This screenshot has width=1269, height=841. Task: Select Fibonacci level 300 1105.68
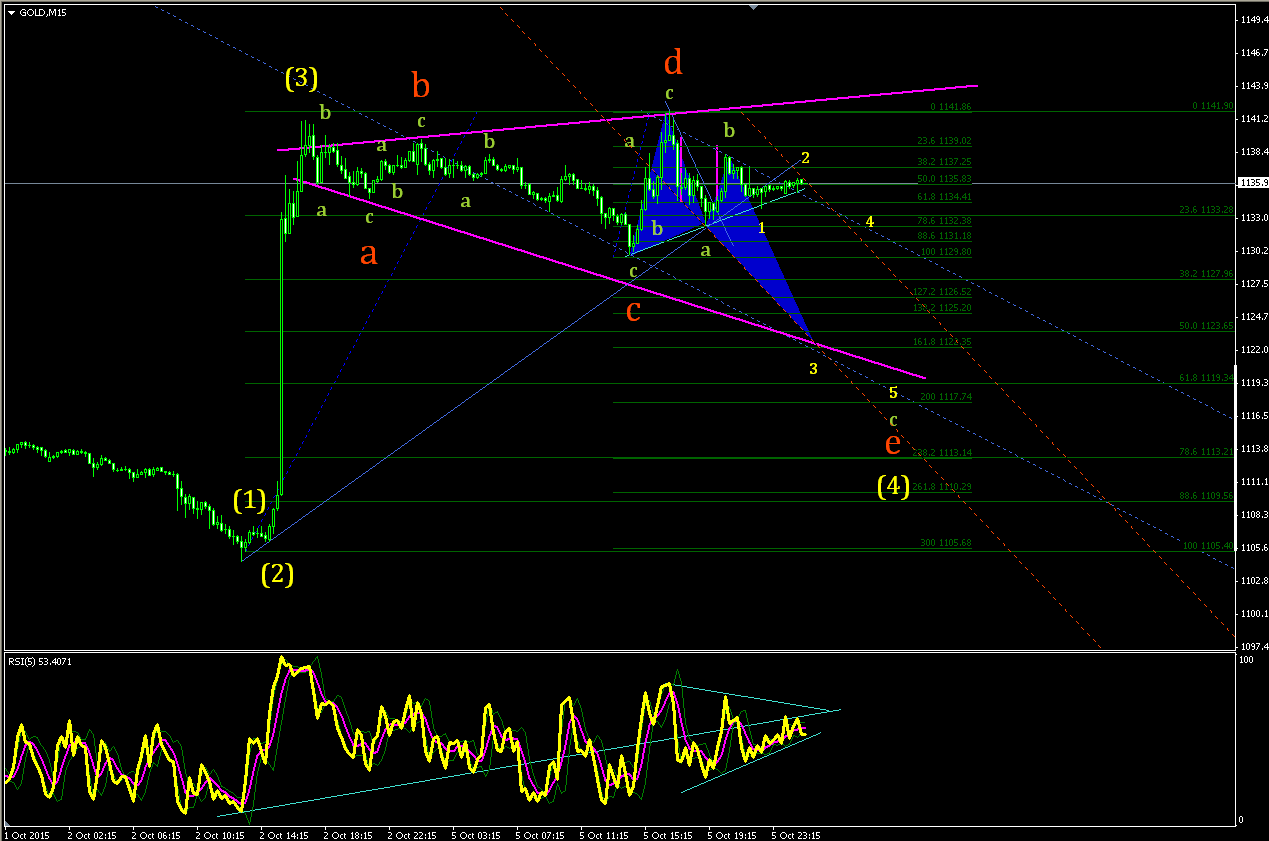click(x=946, y=544)
